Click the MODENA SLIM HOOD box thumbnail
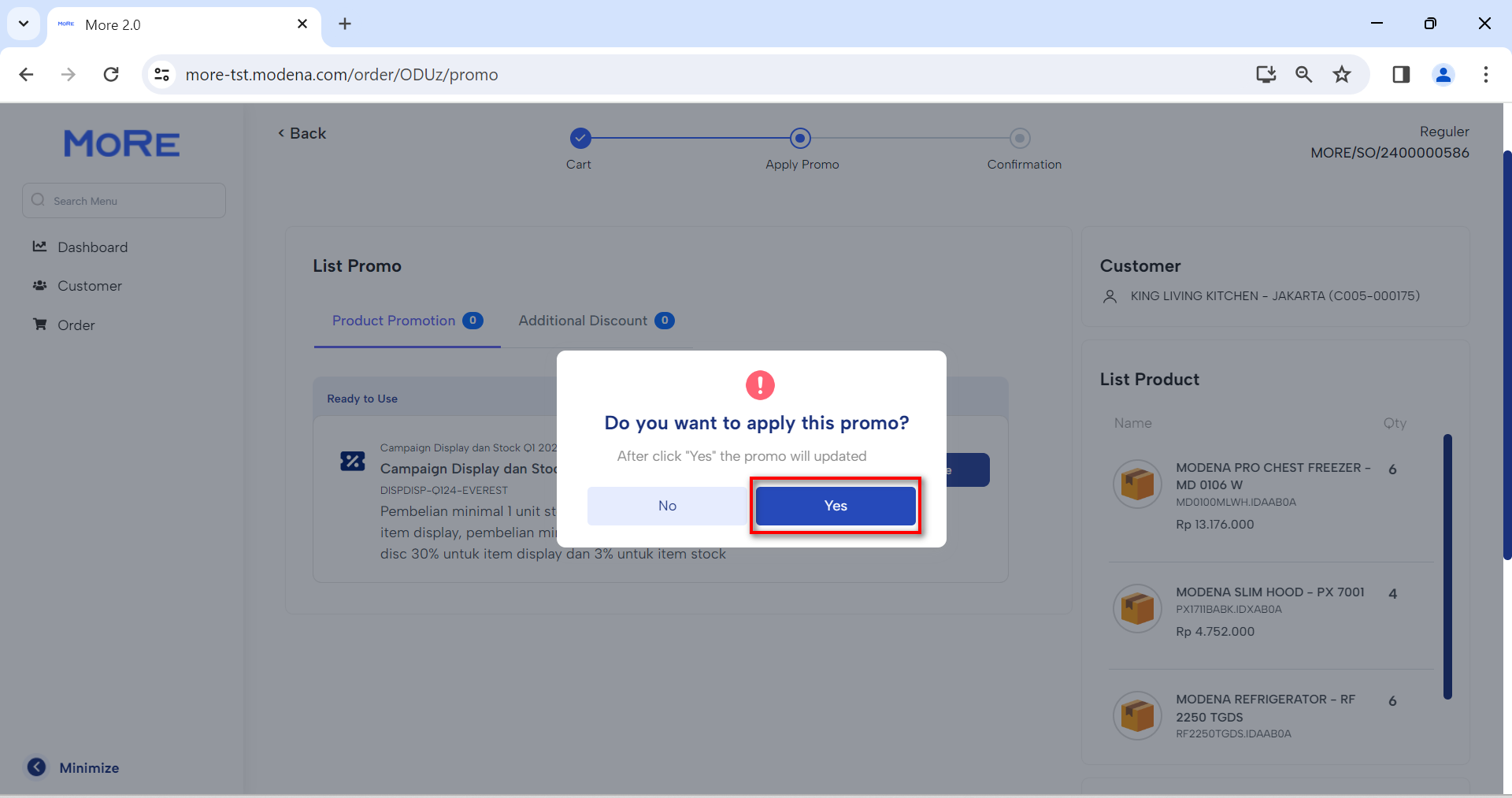Viewport: 1512px width, 798px height. (1136, 608)
